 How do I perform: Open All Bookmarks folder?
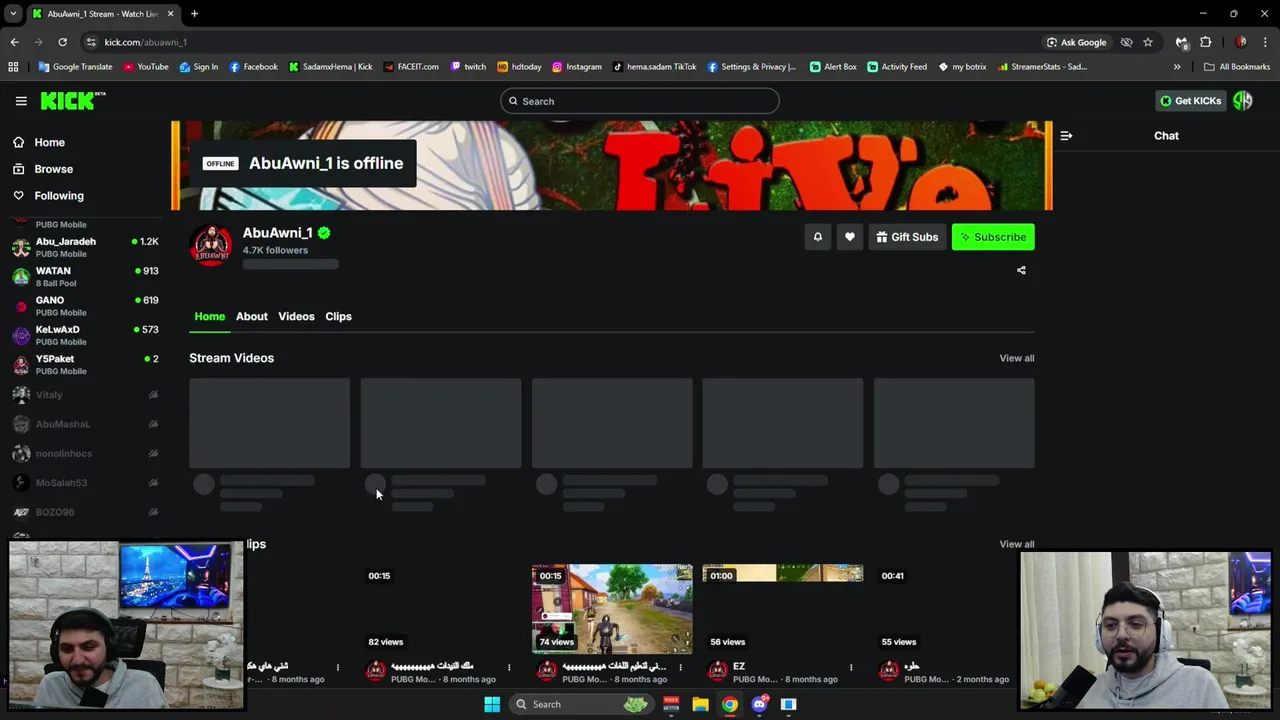point(1237,67)
